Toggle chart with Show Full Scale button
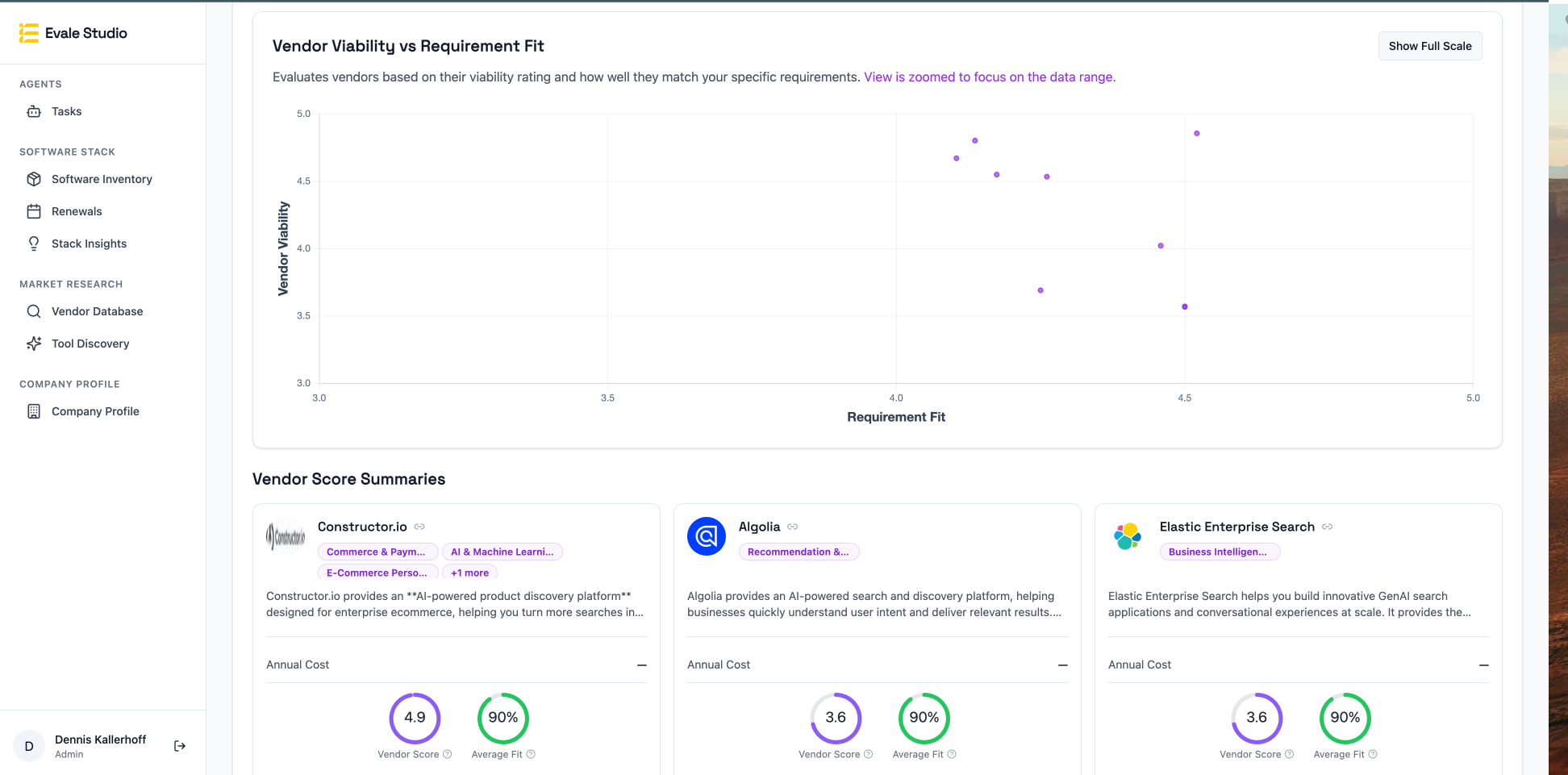The width and height of the screenshot is (1568, 775). (x=1429, y=46)
